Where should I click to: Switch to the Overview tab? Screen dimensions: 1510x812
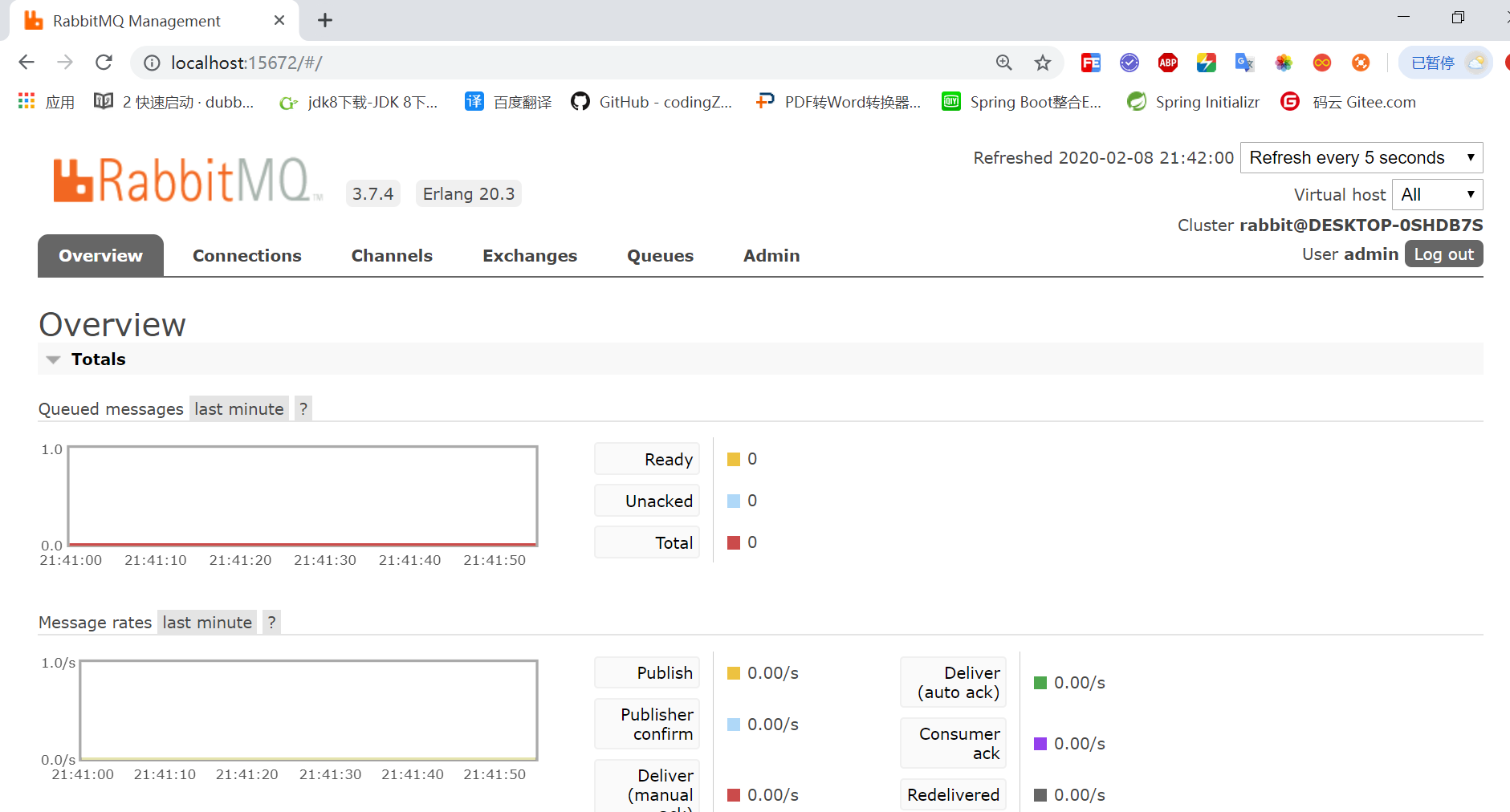point(100,256)
